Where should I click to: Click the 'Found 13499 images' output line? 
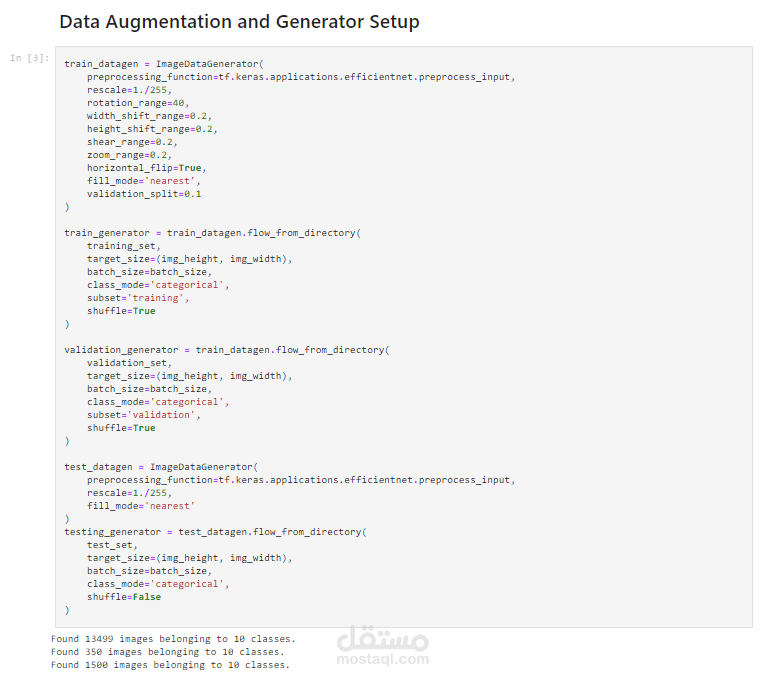click(173, 638)
